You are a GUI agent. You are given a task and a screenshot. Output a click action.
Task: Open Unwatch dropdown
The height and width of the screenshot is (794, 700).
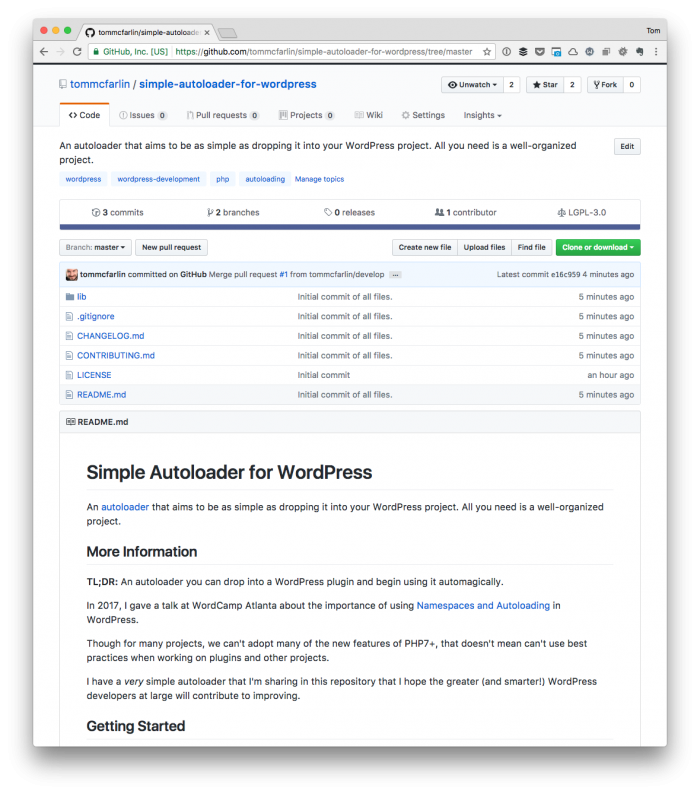click(473, 85)
